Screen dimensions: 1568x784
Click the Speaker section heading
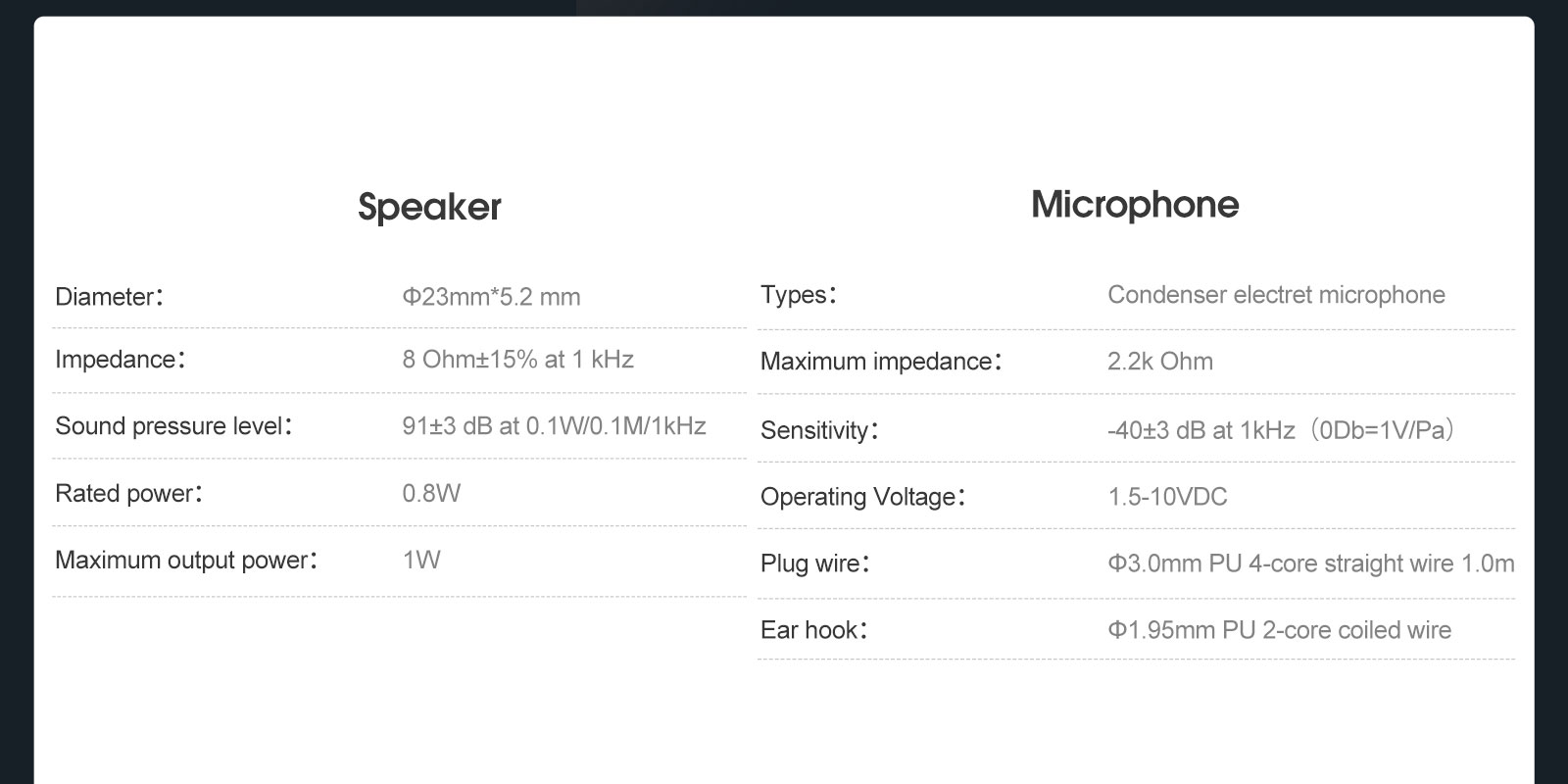[x=429, y=208]
